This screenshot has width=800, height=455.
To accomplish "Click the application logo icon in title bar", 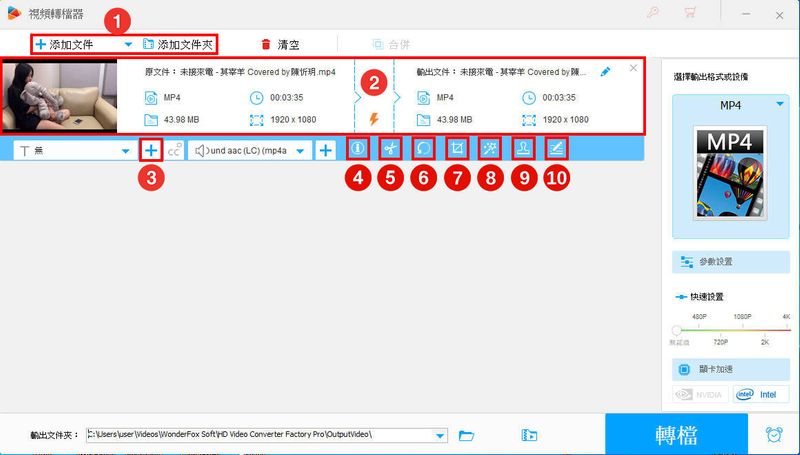I will (14, 13).
